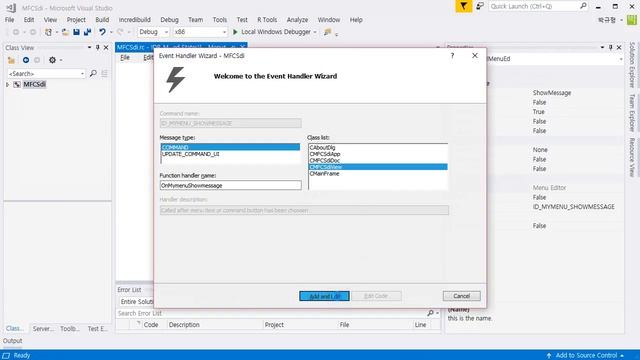640x360 pixels.
Task: Click the Class View search magnifier icon
Action: click(93, 73)
